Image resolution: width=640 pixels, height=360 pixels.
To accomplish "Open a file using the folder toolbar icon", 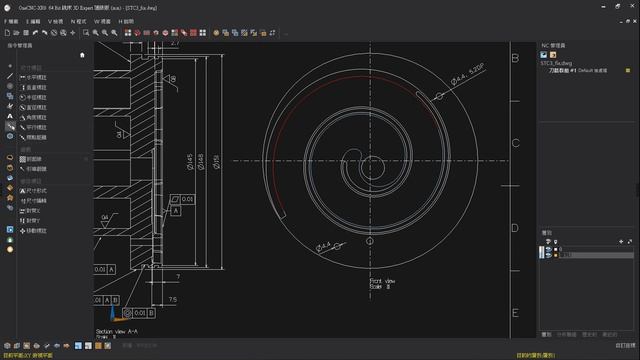I will point(16,33).
